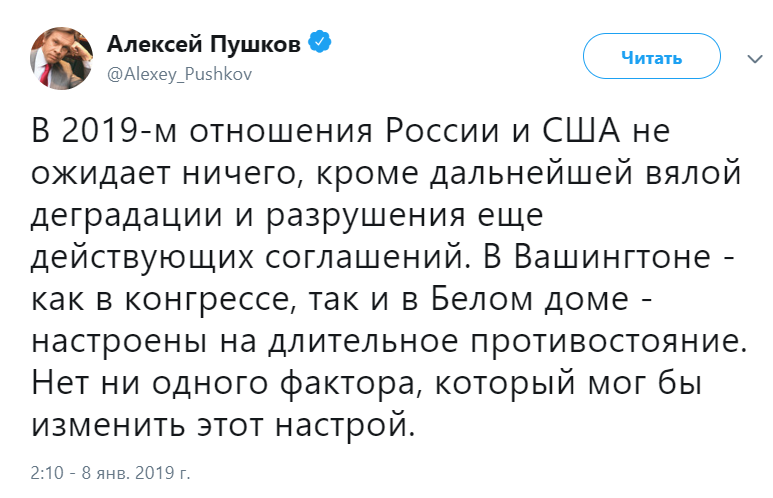The width and height of the screenshot is (773, 498).
Task: Click the word Вашингтоне in the tweet
Action: pos(612,256)
